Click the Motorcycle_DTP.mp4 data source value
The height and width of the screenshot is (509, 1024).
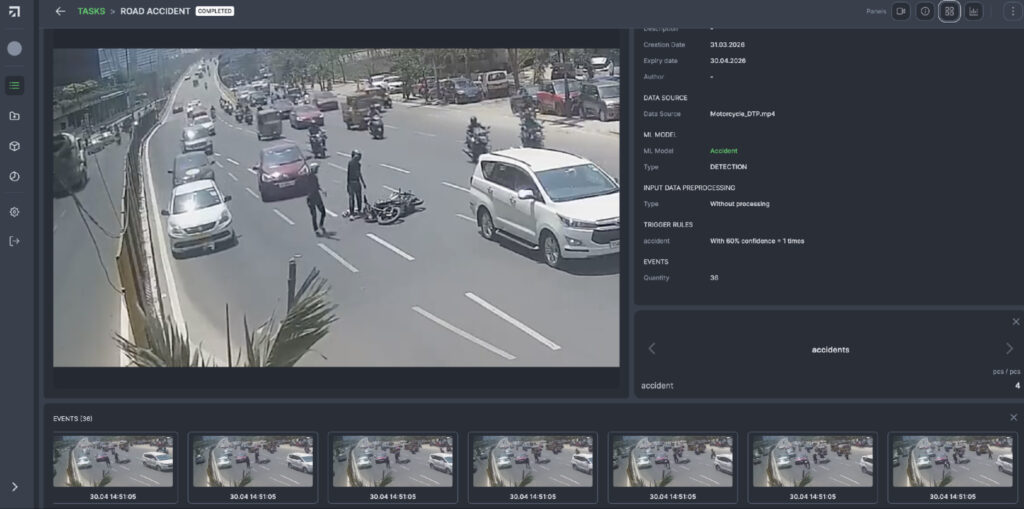tap(743, 114)
